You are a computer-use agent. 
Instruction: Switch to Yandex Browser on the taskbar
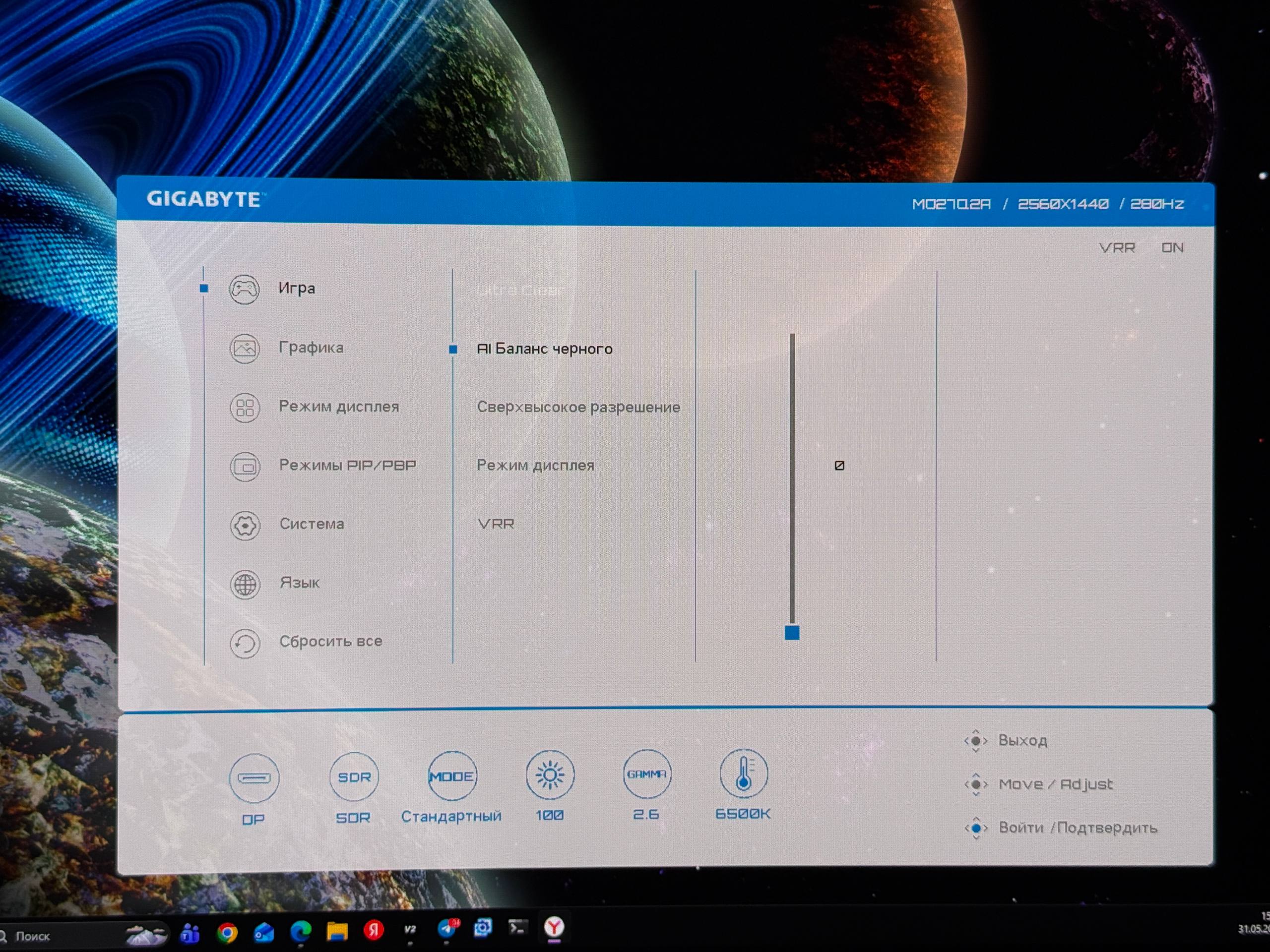tap(554, 926)
